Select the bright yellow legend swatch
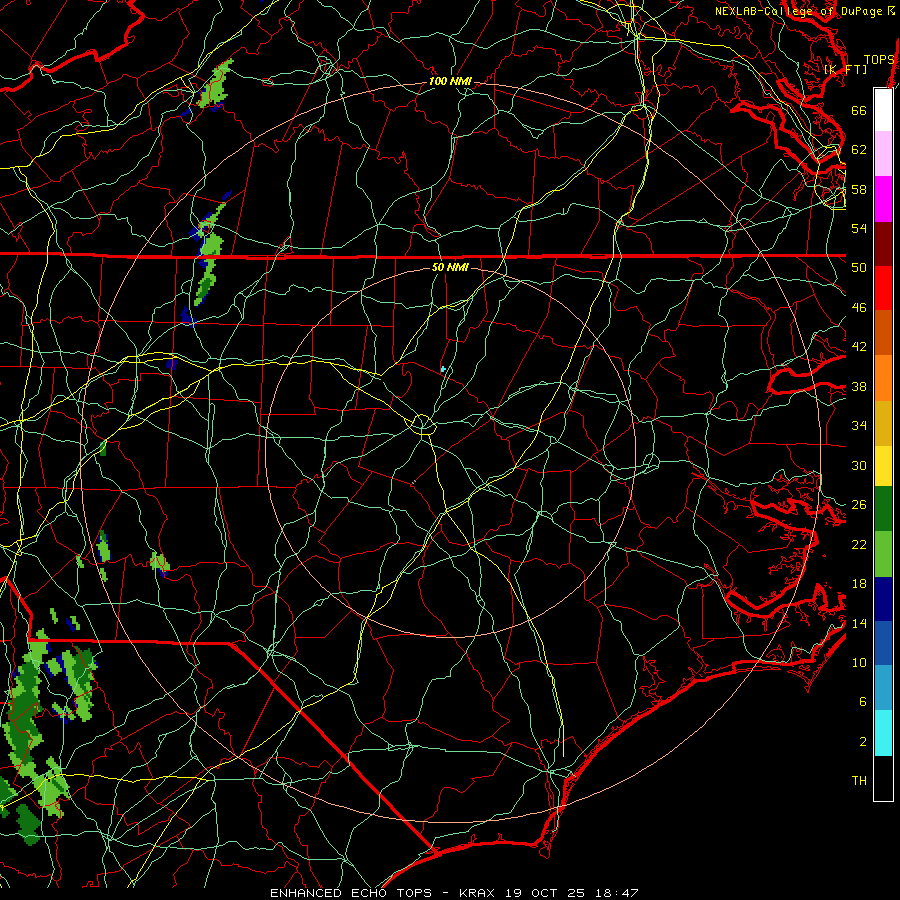 (883, 466)
